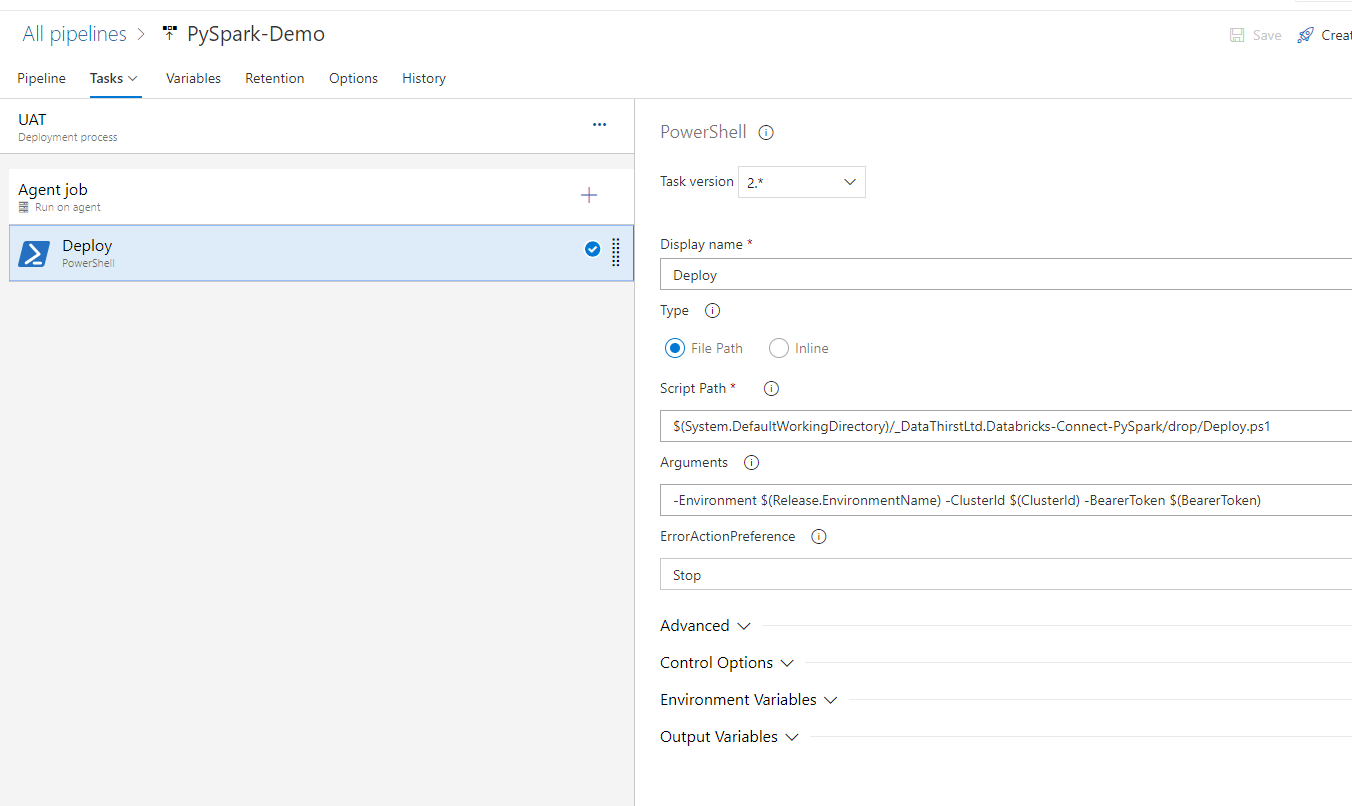The width and height of the screenshot is (1352, 806).
Task: Click the blue checkmark on Deploy task
Action: coord(592,249)
